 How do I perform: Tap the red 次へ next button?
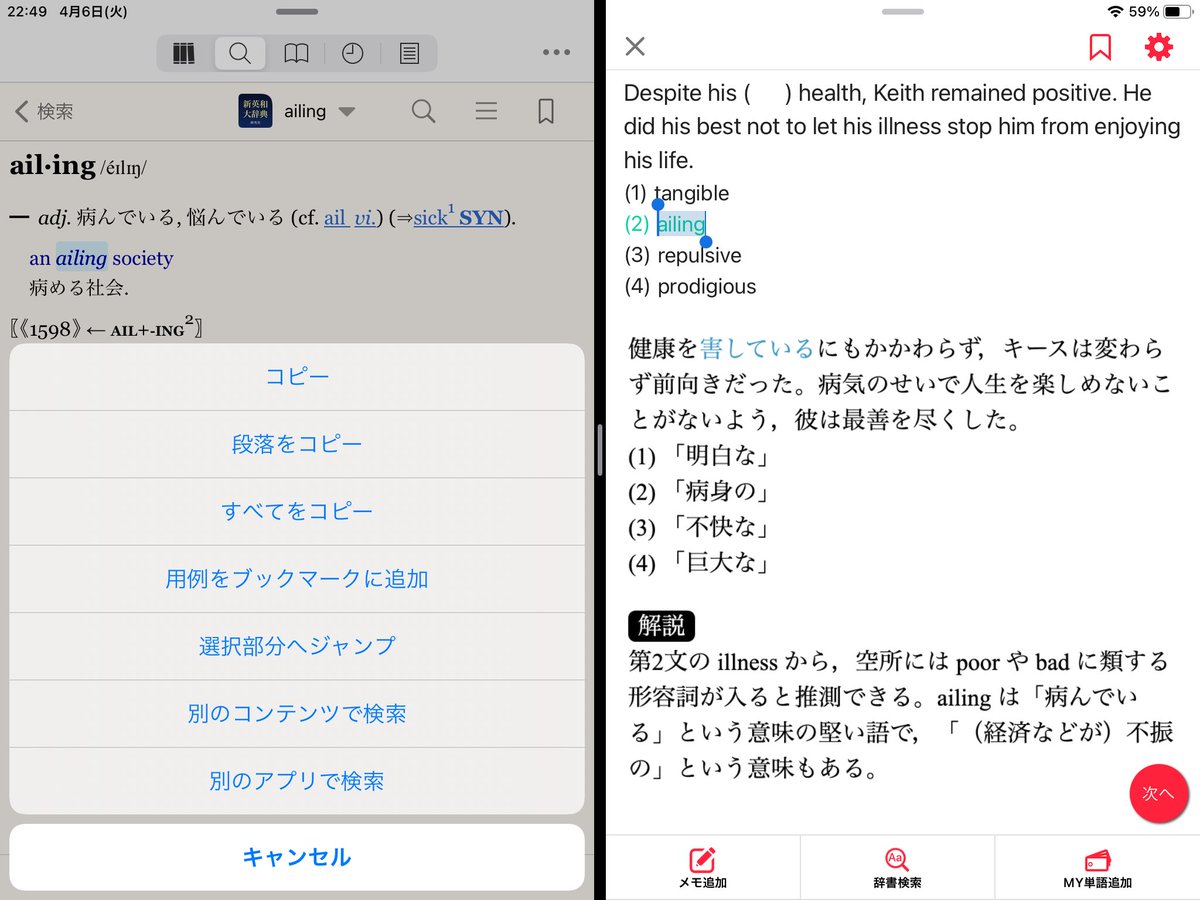[1159, 793]
